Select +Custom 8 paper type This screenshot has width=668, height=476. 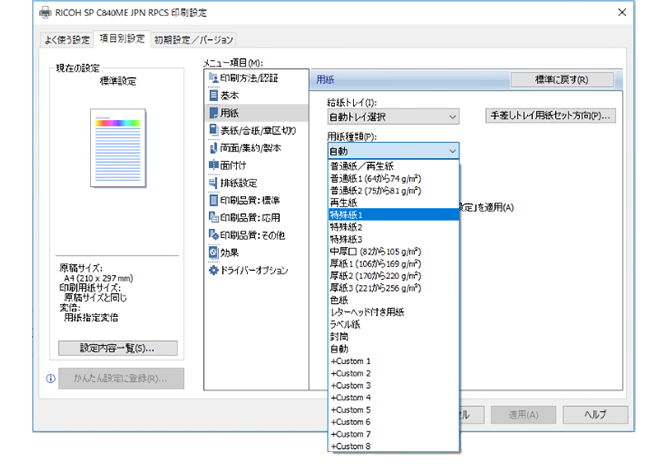[393, 446]
